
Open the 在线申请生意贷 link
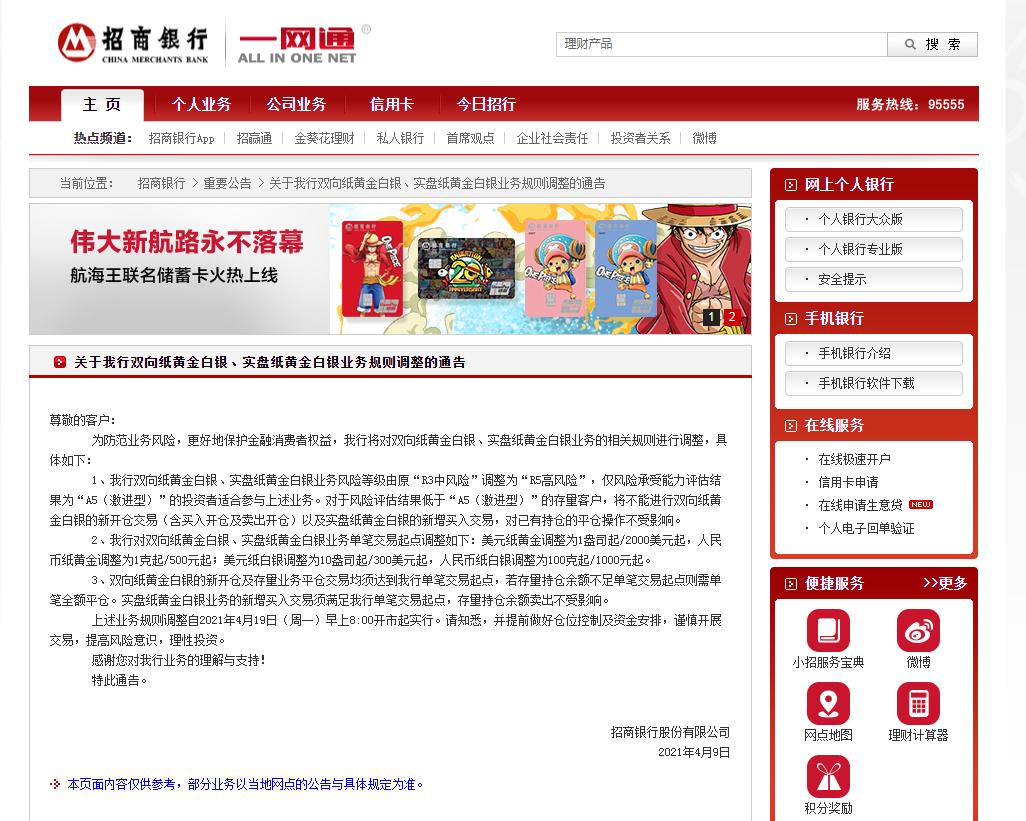point(860,505)
